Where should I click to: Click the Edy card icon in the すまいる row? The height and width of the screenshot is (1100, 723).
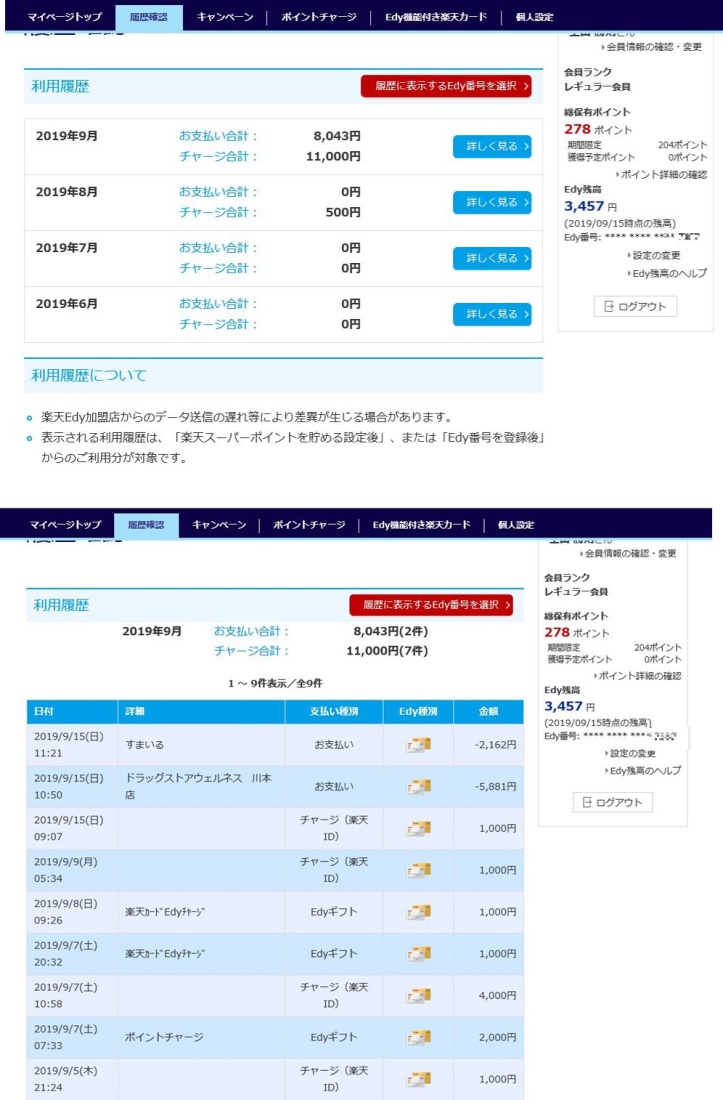coord(419,744)
